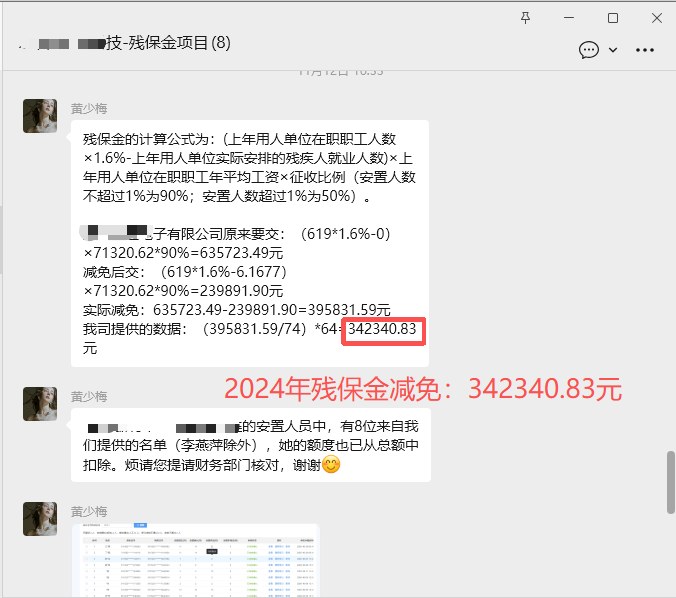The width and height of the screenshot is (676, 598).
Task: Click the text 我司提供的数据
Action: tap(132, 329)
